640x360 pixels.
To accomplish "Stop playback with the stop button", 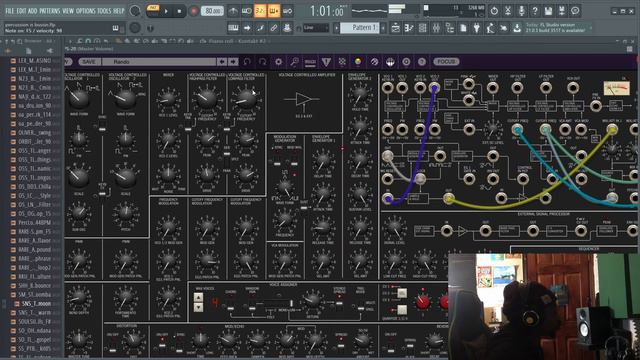I will pyautogui.click(x=179, y=11).
